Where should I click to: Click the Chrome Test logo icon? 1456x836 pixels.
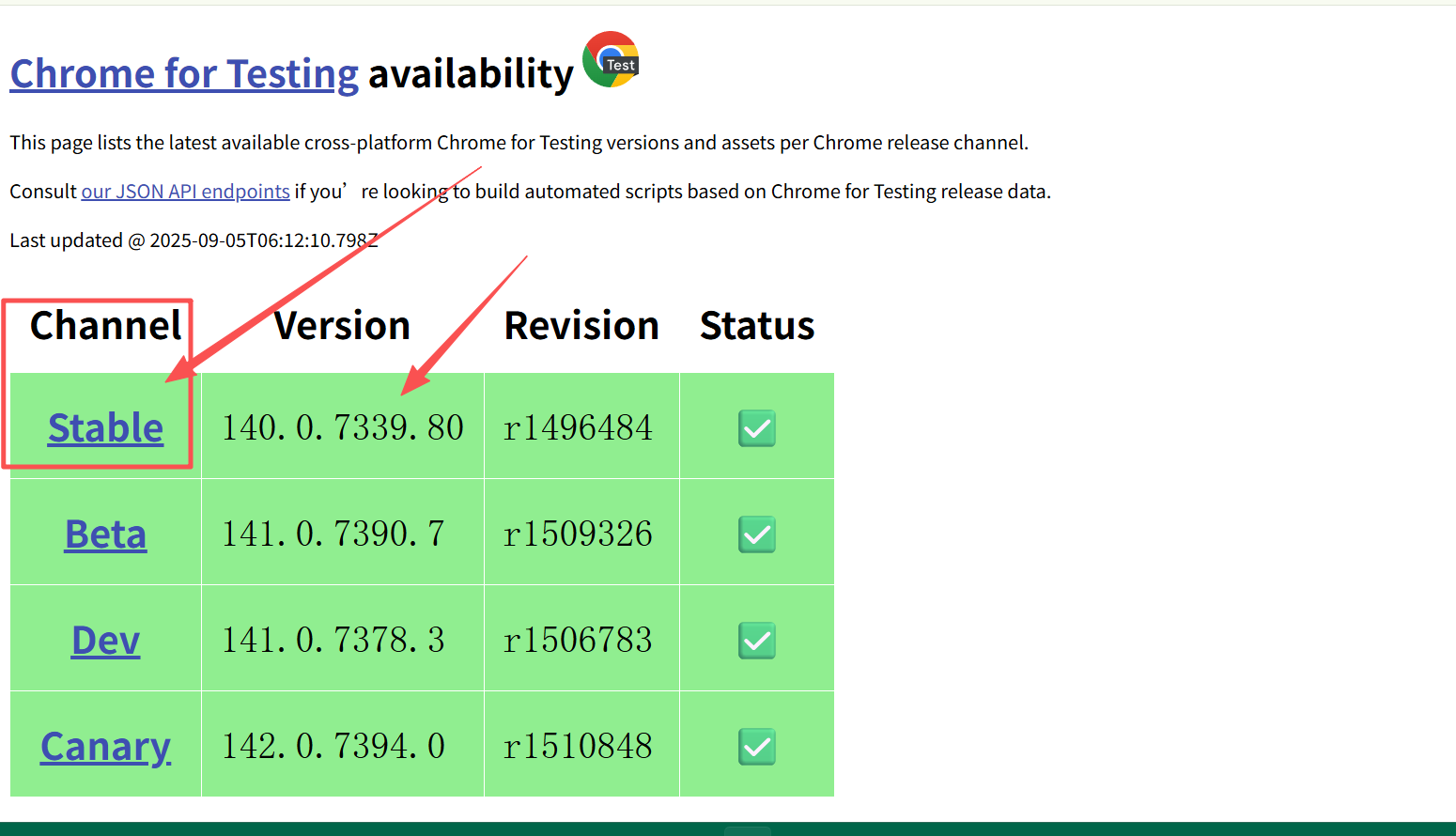pos(611,59)
